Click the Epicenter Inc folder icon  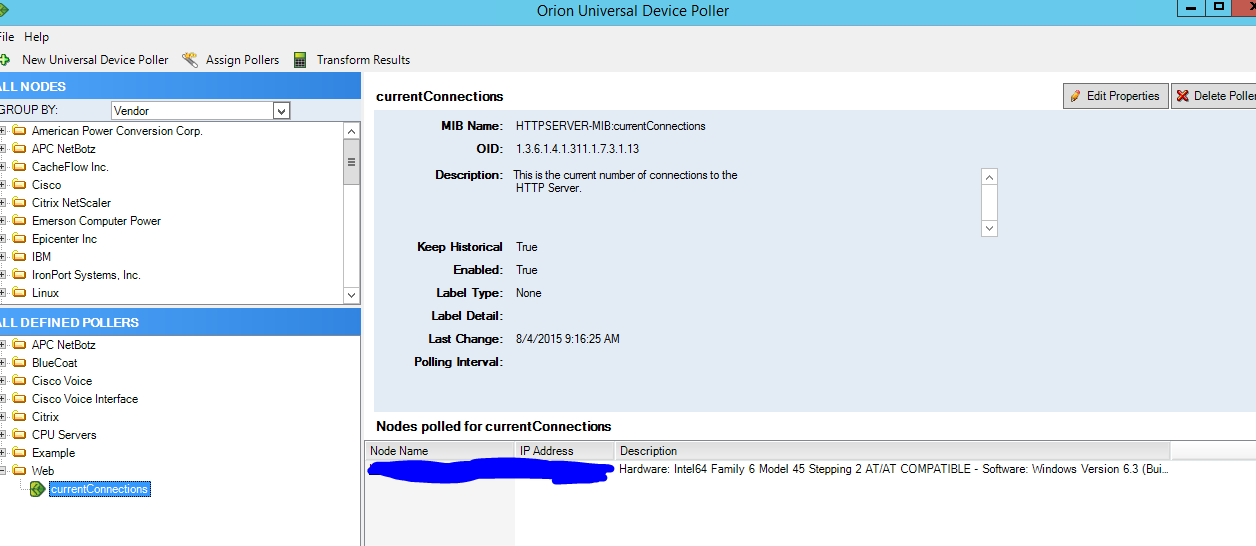(x=19, y=239)
